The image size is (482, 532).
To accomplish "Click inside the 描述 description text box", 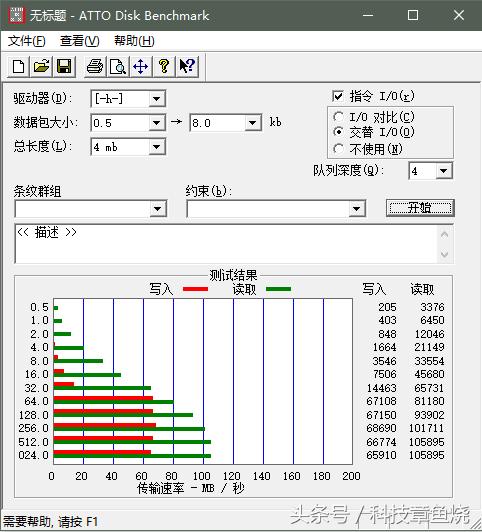I will (234, 244).
